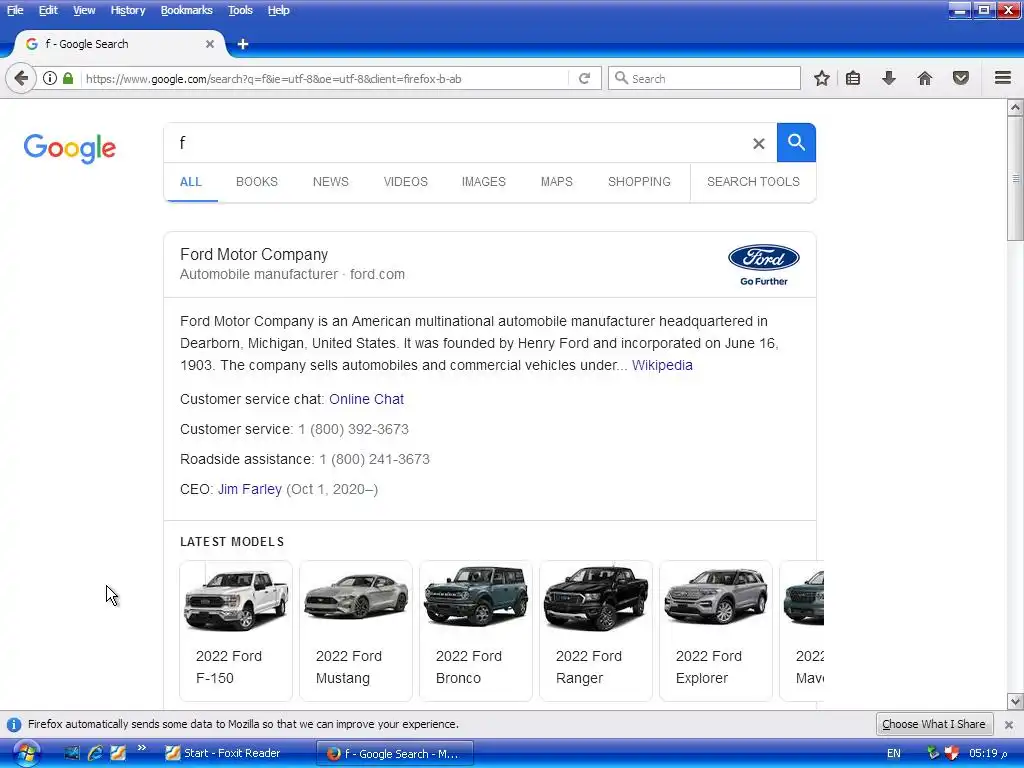Image resolution: width=1024 pixels, height=768 pixels.
Task: Open a new tab with the plus icon
Action: pos(243,44)
